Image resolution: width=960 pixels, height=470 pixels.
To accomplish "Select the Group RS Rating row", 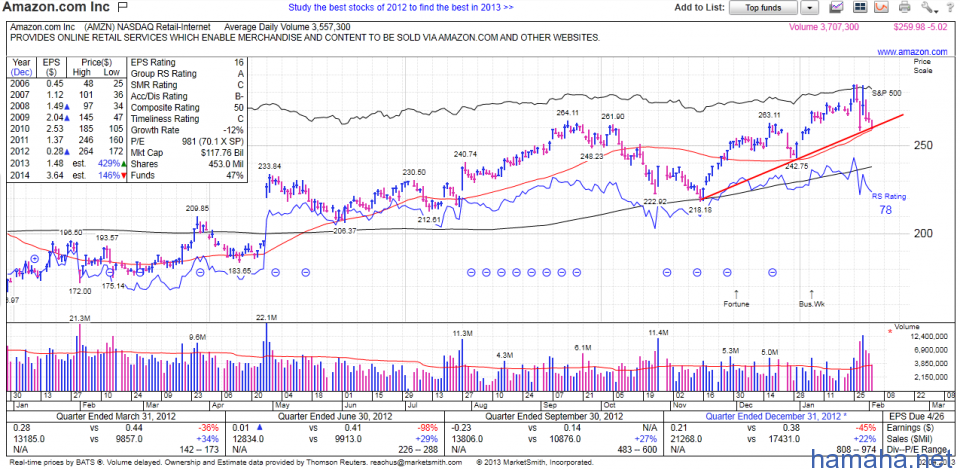I will point(187,73).
